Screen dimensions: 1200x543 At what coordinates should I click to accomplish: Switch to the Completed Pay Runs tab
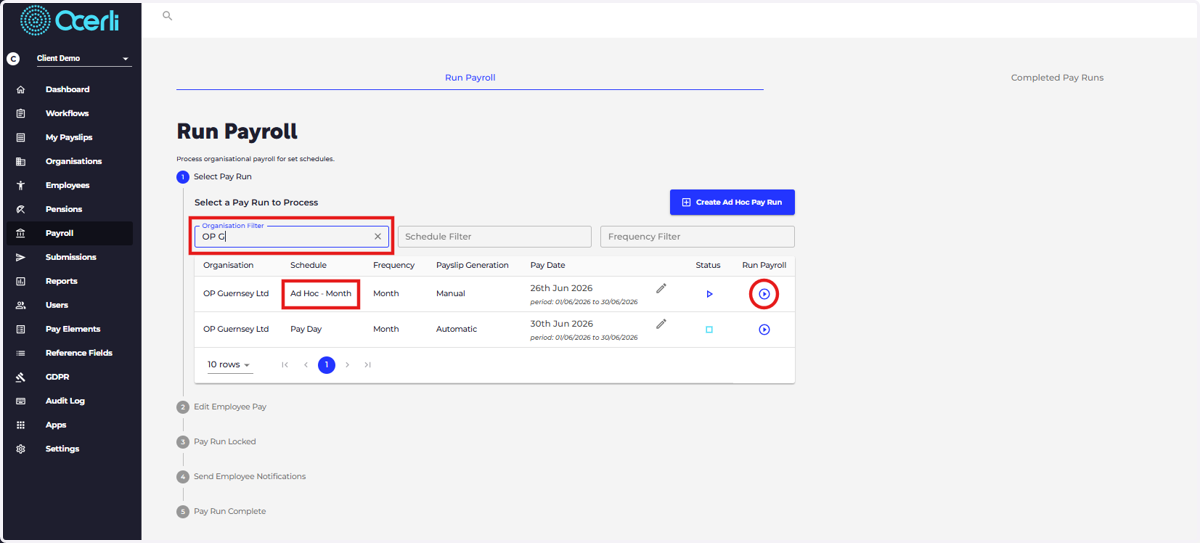1057,77
